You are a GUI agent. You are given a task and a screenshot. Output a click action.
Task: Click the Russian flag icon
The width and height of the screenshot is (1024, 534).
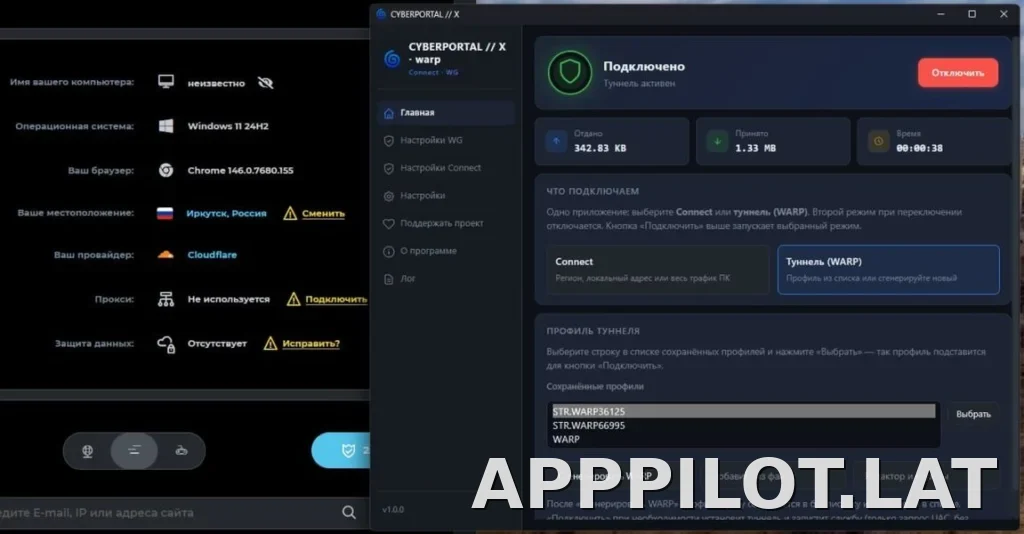click(x=165, y=213)
